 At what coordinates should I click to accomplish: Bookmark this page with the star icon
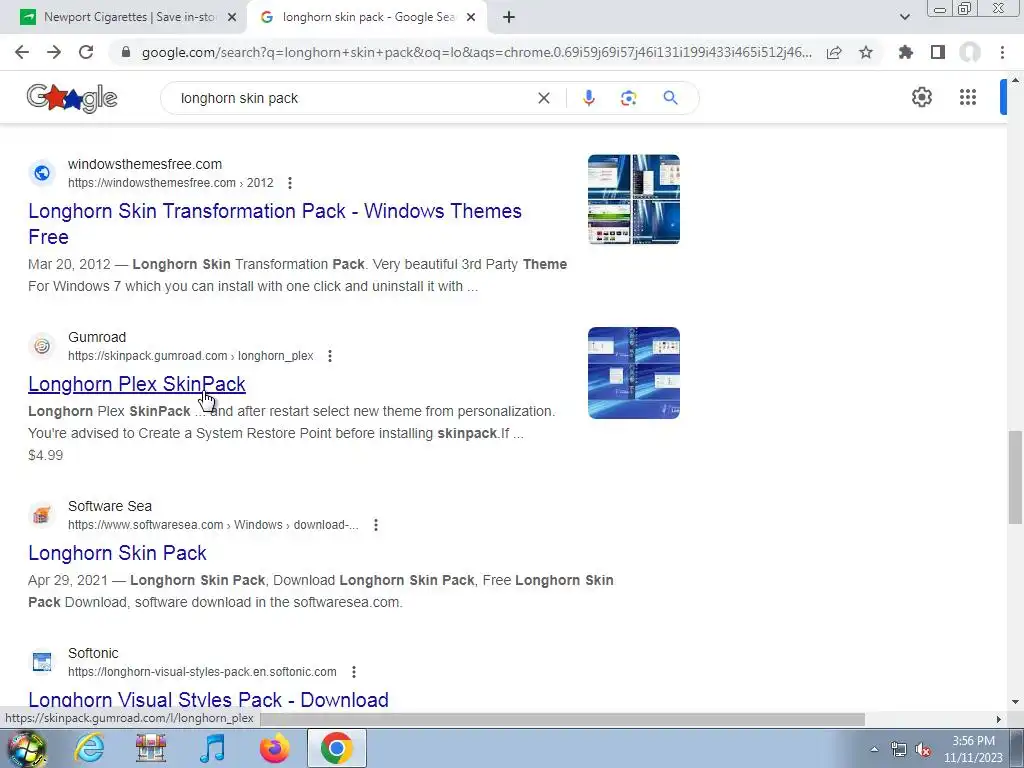pos(866,52)
